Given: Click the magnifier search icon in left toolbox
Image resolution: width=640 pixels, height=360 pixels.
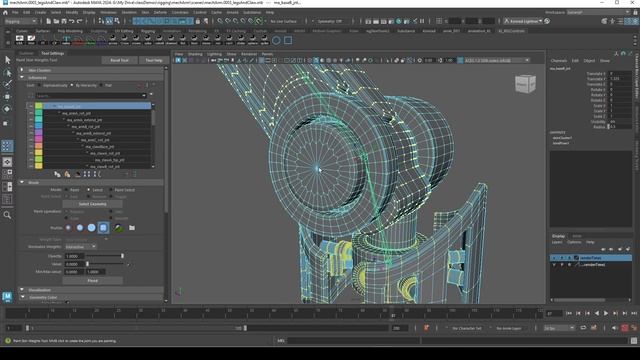Looking at the screenshot, I should coord(7,215).
